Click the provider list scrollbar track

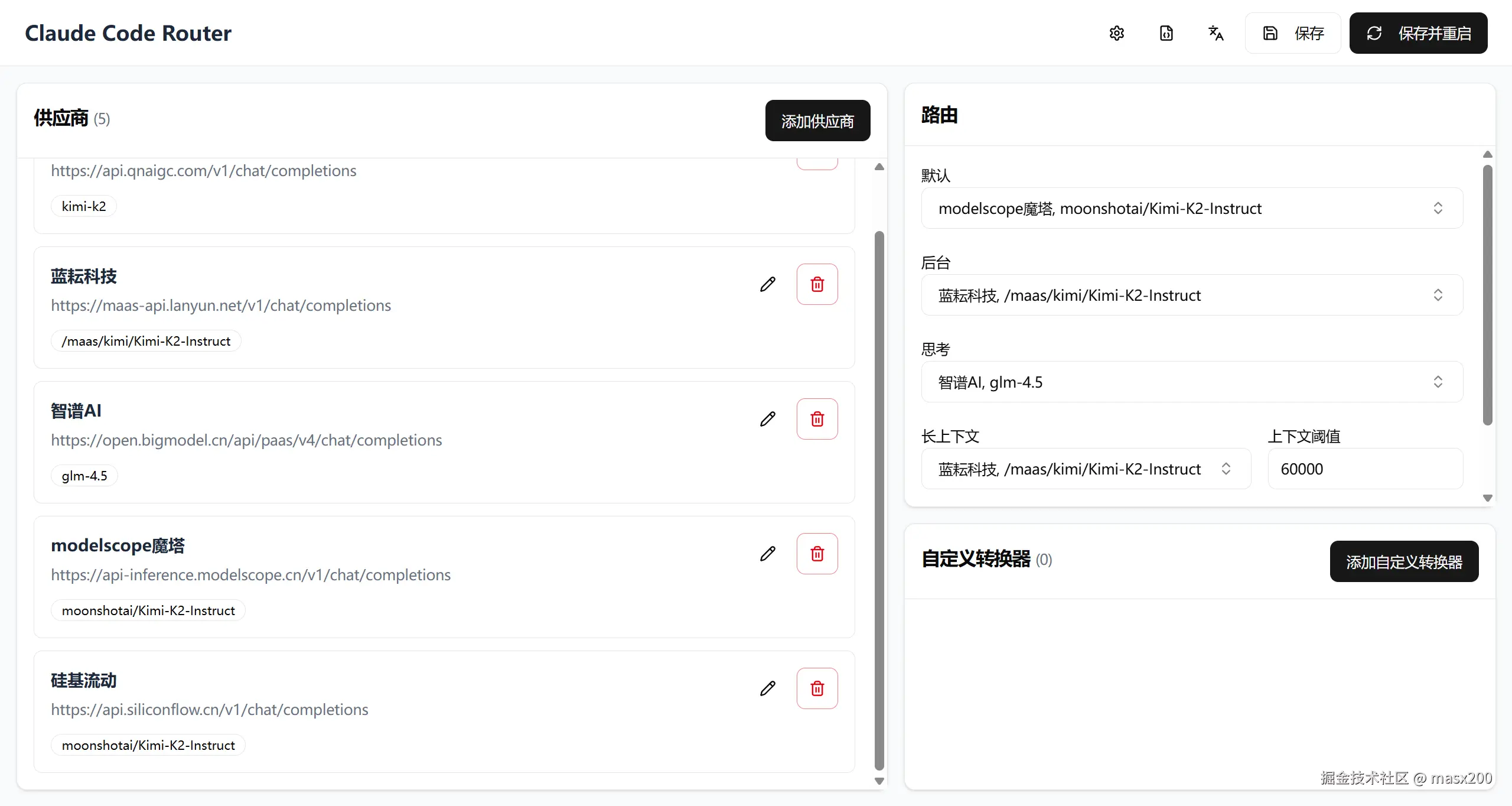pyautogui.click(x=879, y=201)
